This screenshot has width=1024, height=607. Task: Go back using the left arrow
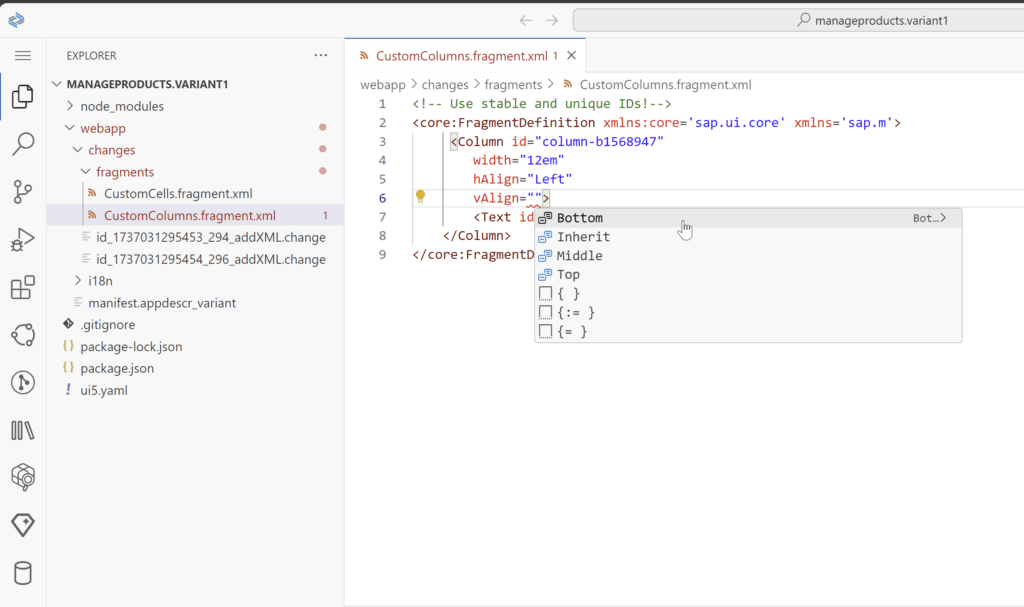click(x=526, y=20)
